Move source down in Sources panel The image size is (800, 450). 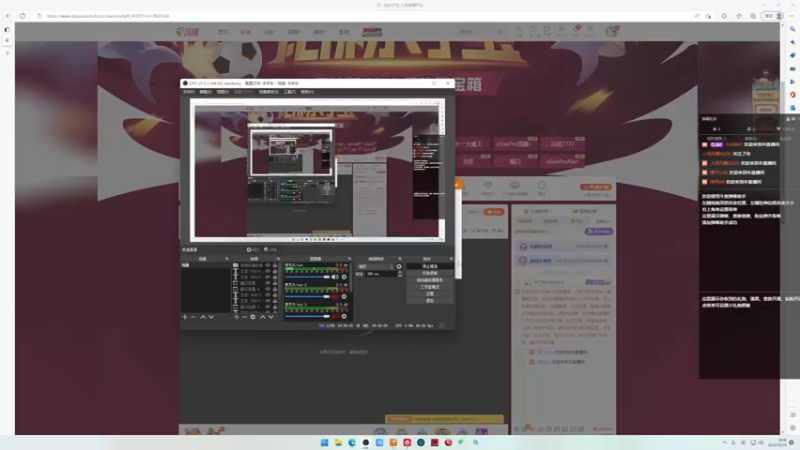[270, 317]
